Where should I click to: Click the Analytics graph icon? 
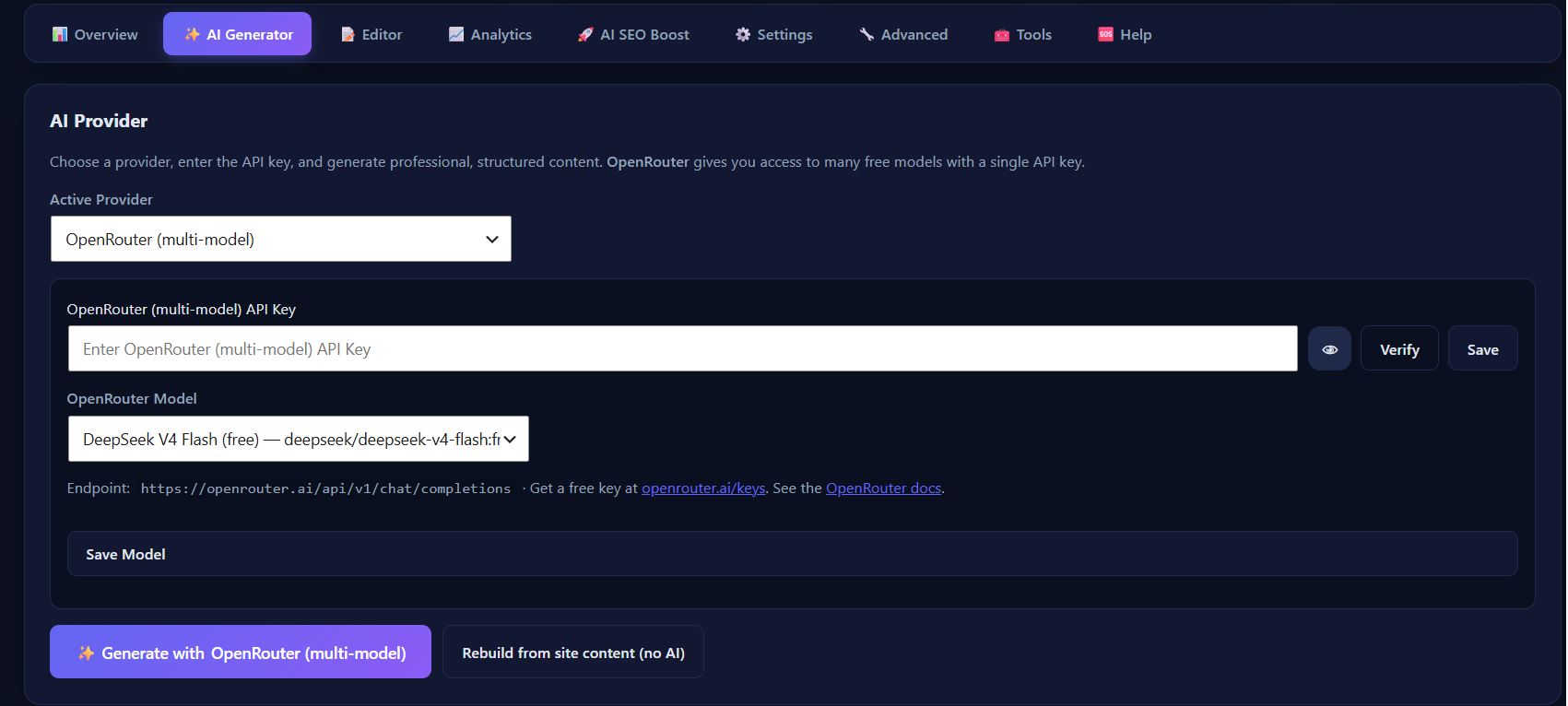[x=456, y=34]
